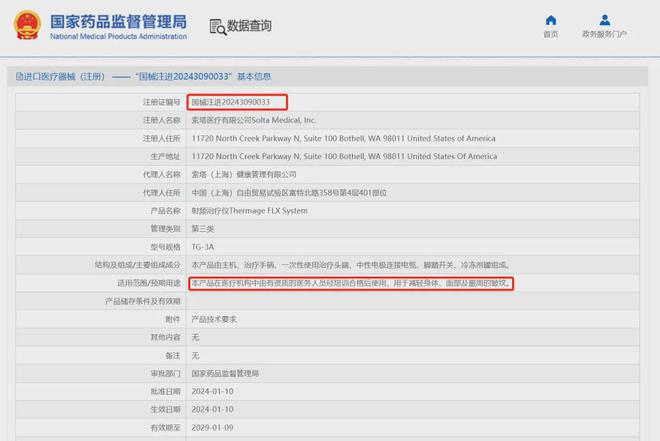The width and height of the screenshot is (660, 441).
Task: Open 进口医疗器械 (注册) breadcrumb link
Action: 60,77
